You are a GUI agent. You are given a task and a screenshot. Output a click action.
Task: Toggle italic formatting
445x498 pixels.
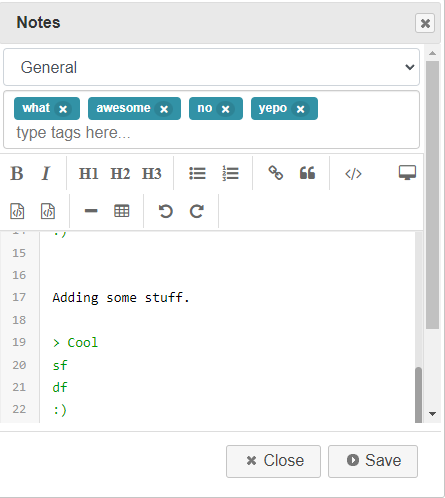click(46, 173)
